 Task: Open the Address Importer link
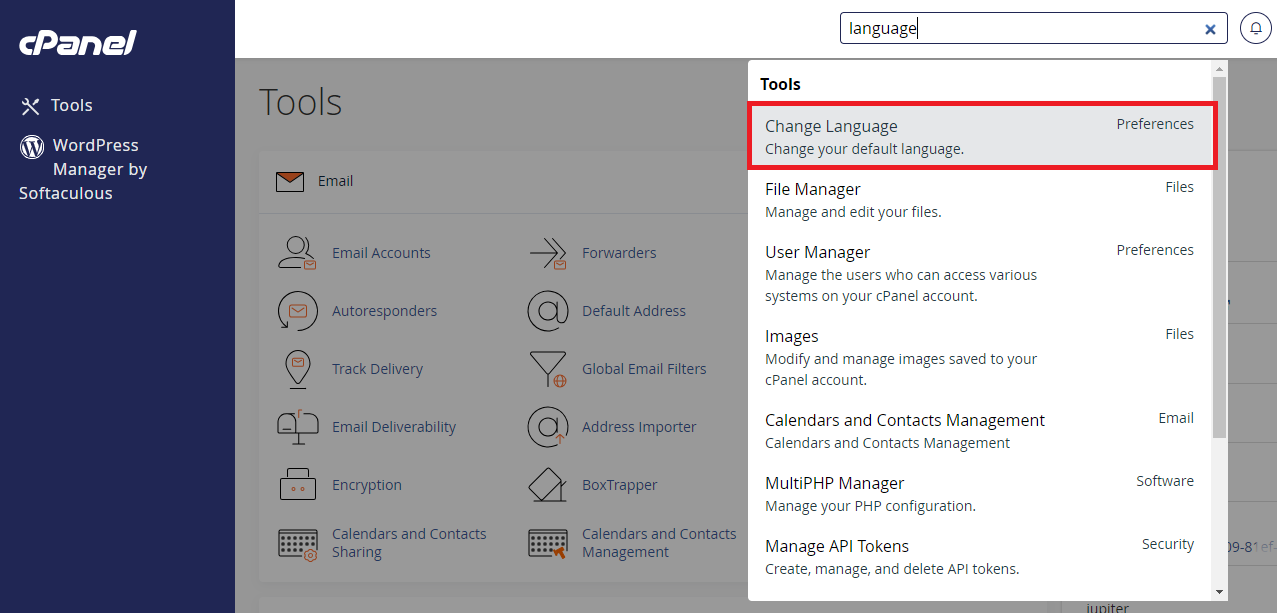(639, 427)
